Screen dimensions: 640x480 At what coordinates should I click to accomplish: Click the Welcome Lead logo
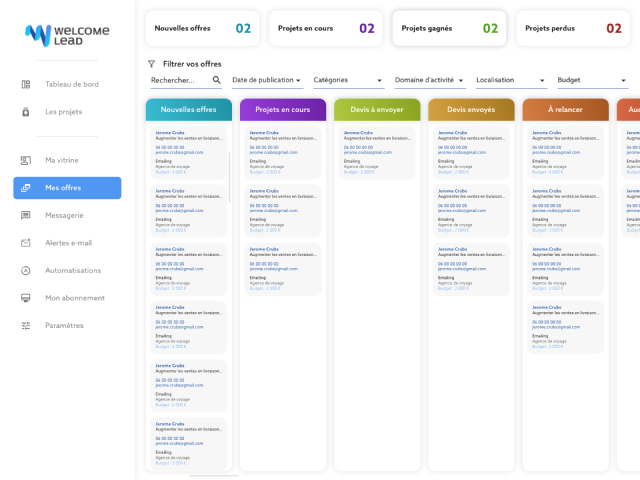(x=67, y=36)
